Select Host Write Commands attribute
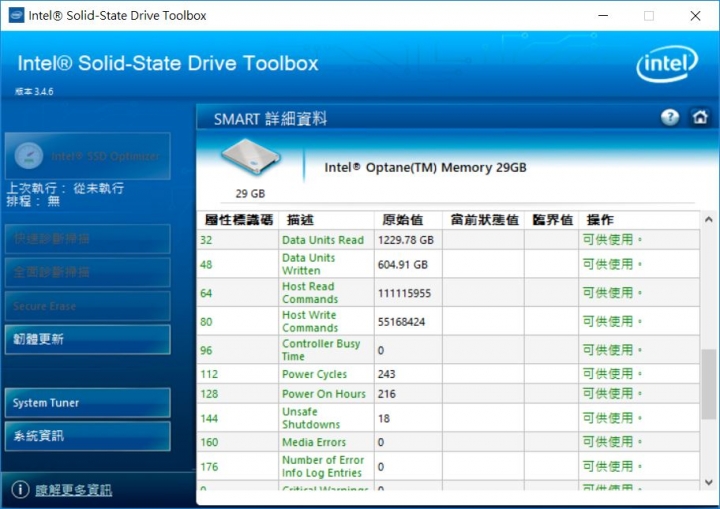This screenshot has height=509, width=720. (310, 321)
